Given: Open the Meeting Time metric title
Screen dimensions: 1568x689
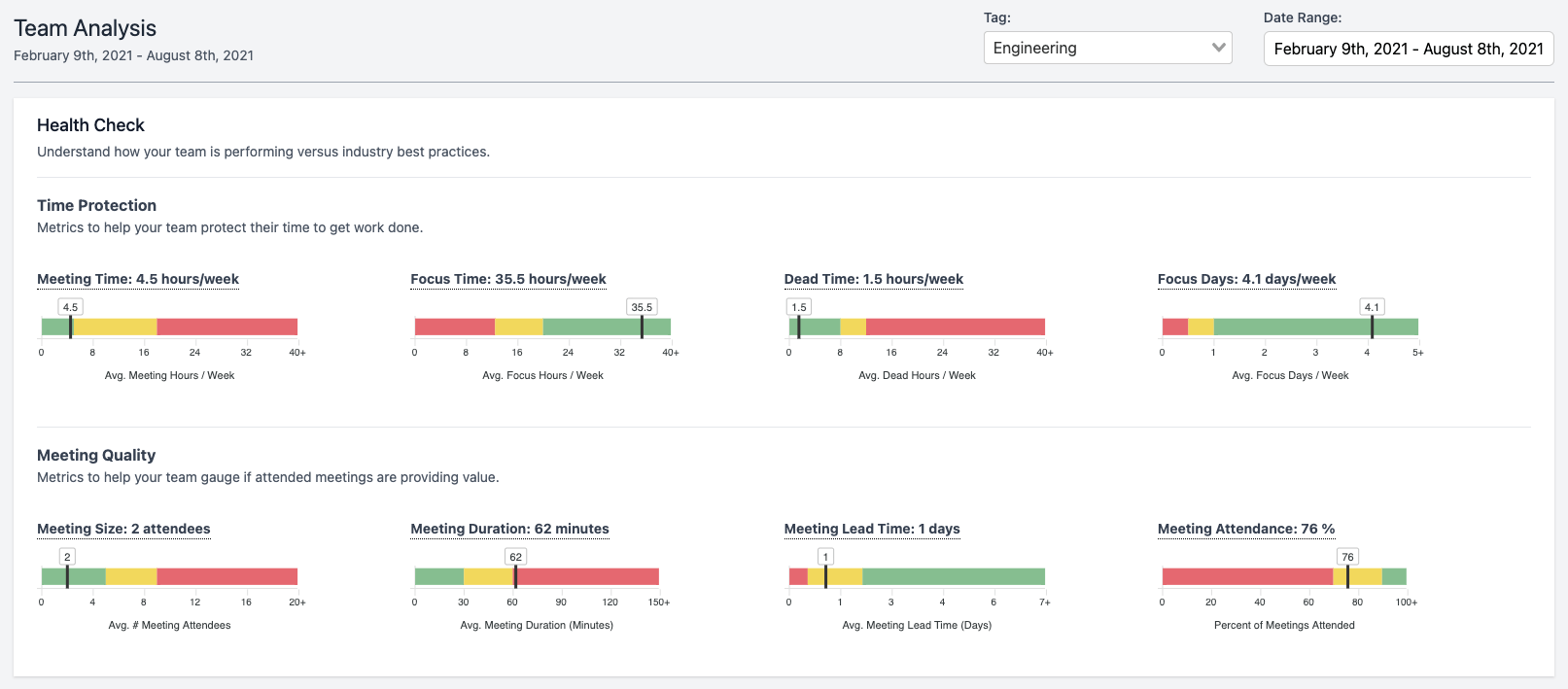Looking at the screenshot, I should (x=138, y=279).
